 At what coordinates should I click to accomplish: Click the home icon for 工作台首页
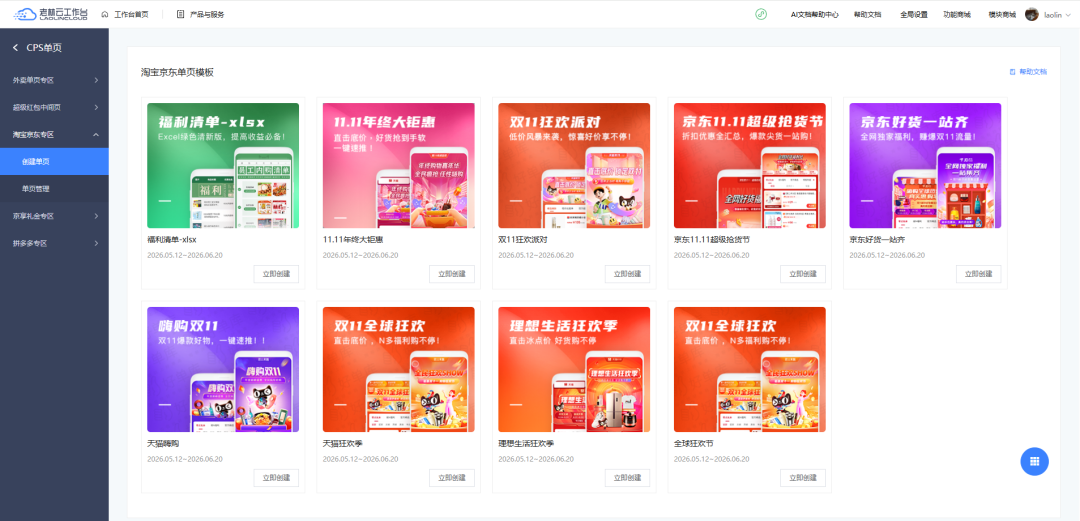click(x=105, y=14)
